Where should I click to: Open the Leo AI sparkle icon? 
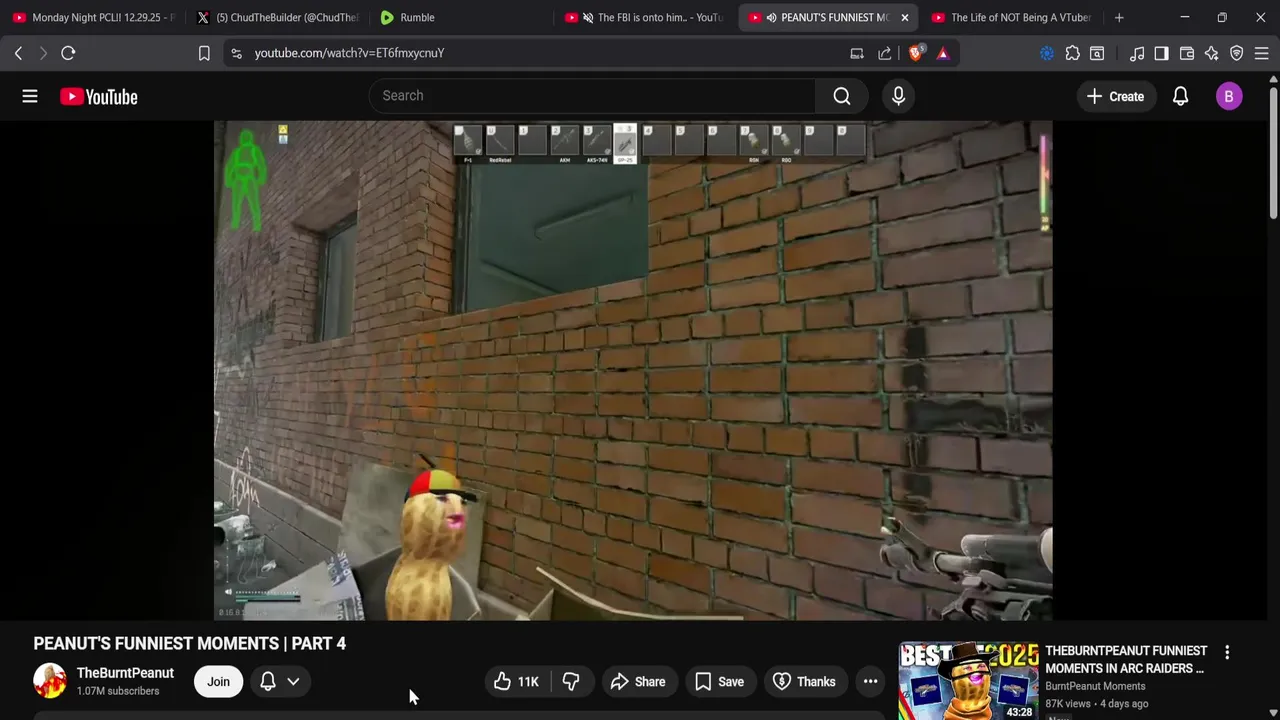(1212, 53)
